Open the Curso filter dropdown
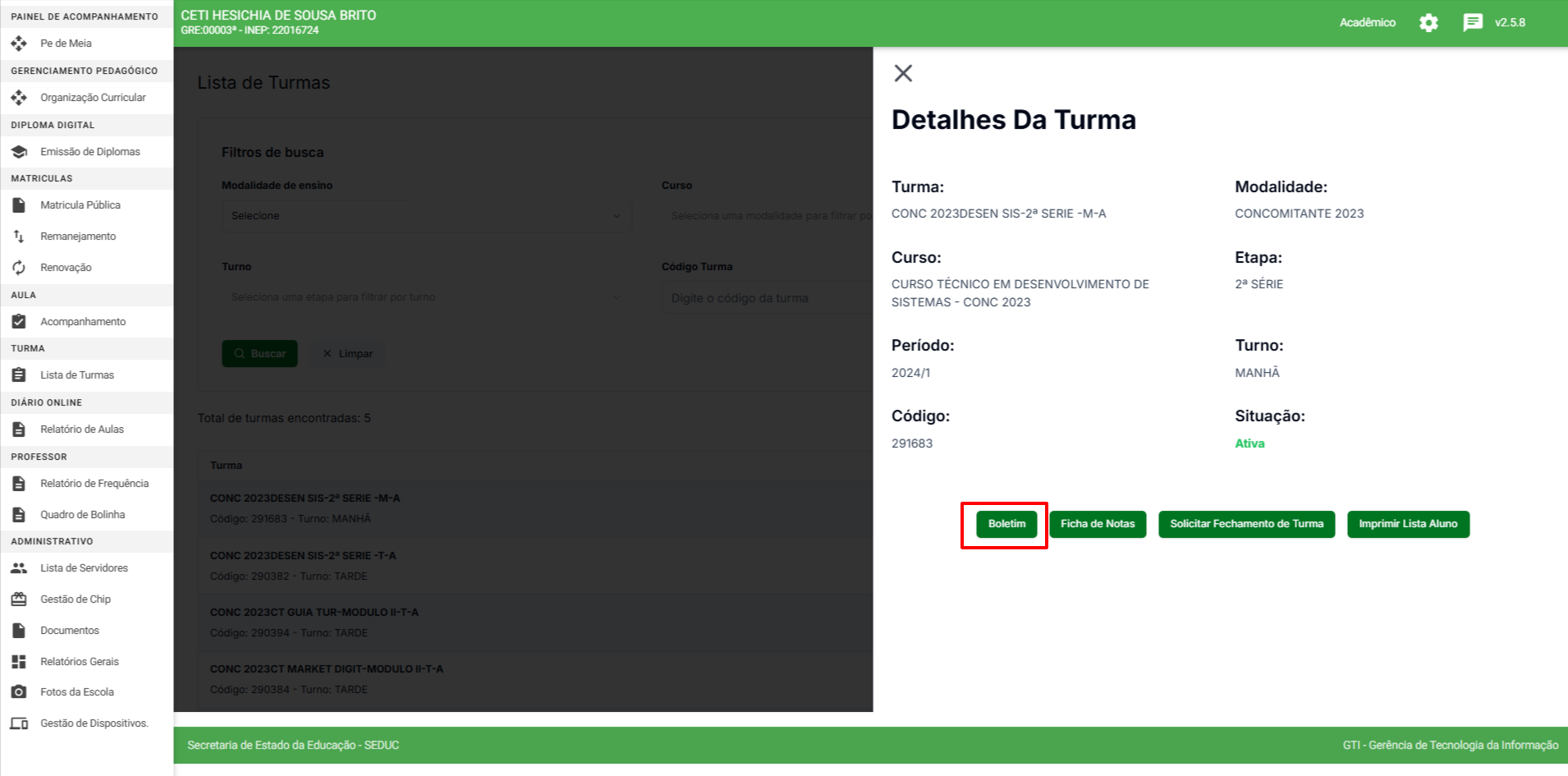Viewport: 1568px width, 776px height. [x=768, y=216]
